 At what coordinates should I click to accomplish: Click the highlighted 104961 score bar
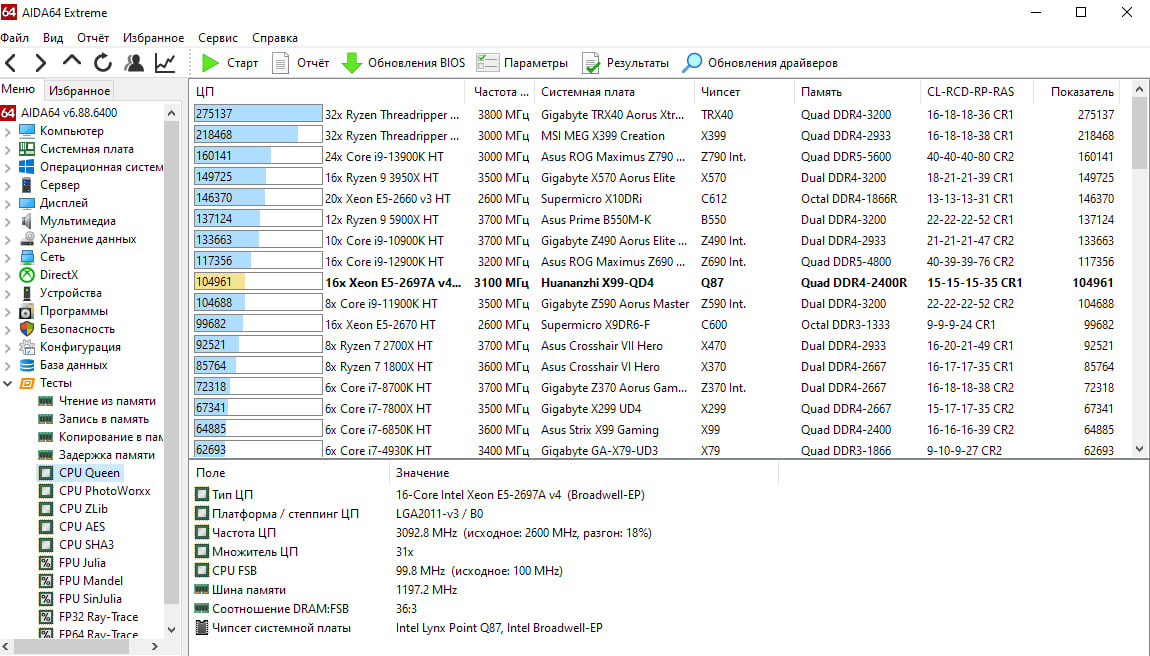coord(257,283)
